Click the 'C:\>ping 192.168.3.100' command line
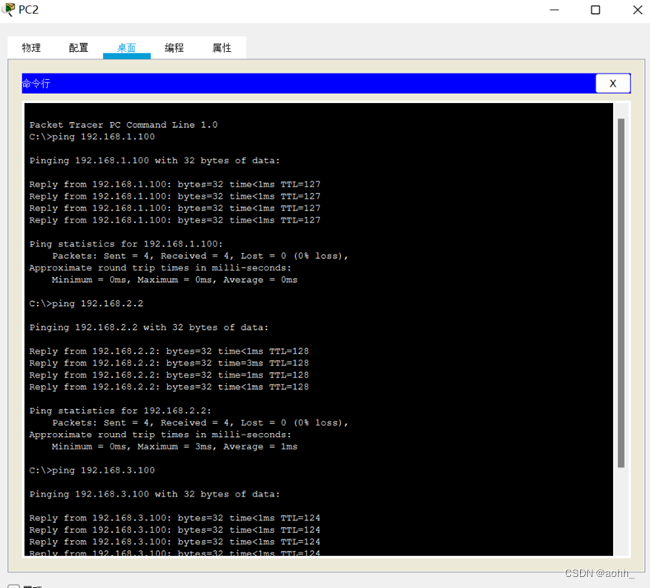Image resolution: width=650 pixels, height=588 pixels. pyautogui.click(x=92, y=470)
